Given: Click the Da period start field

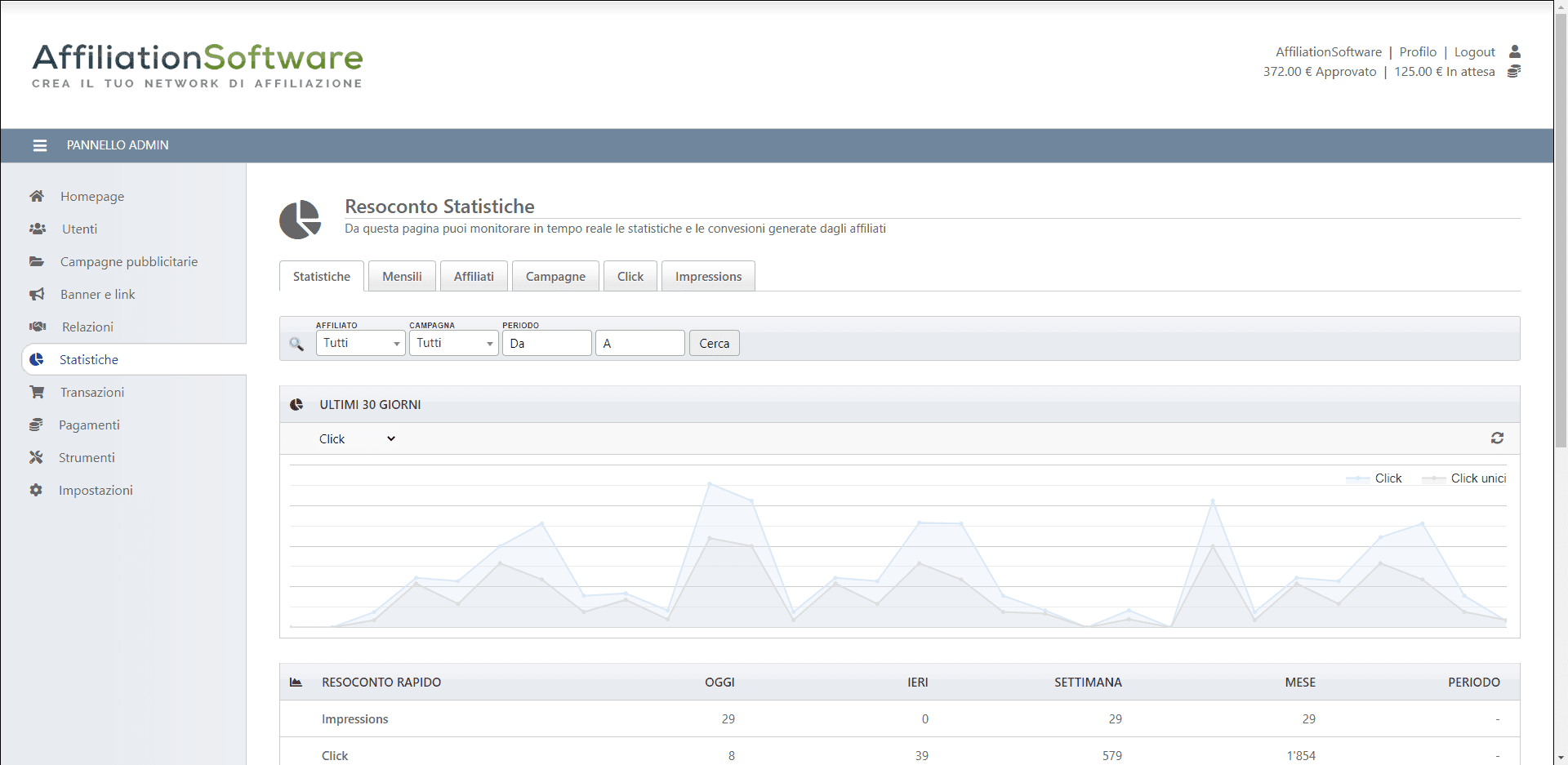Looking at the screenshot, I should [x=546, y=343].
